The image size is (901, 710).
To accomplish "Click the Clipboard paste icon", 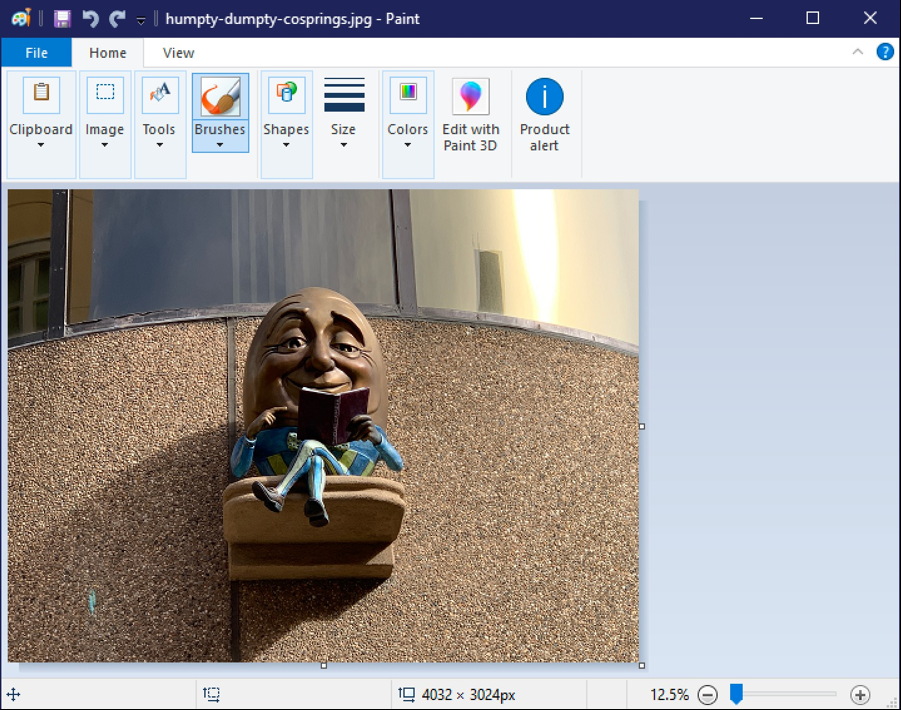I will point(41,94).
